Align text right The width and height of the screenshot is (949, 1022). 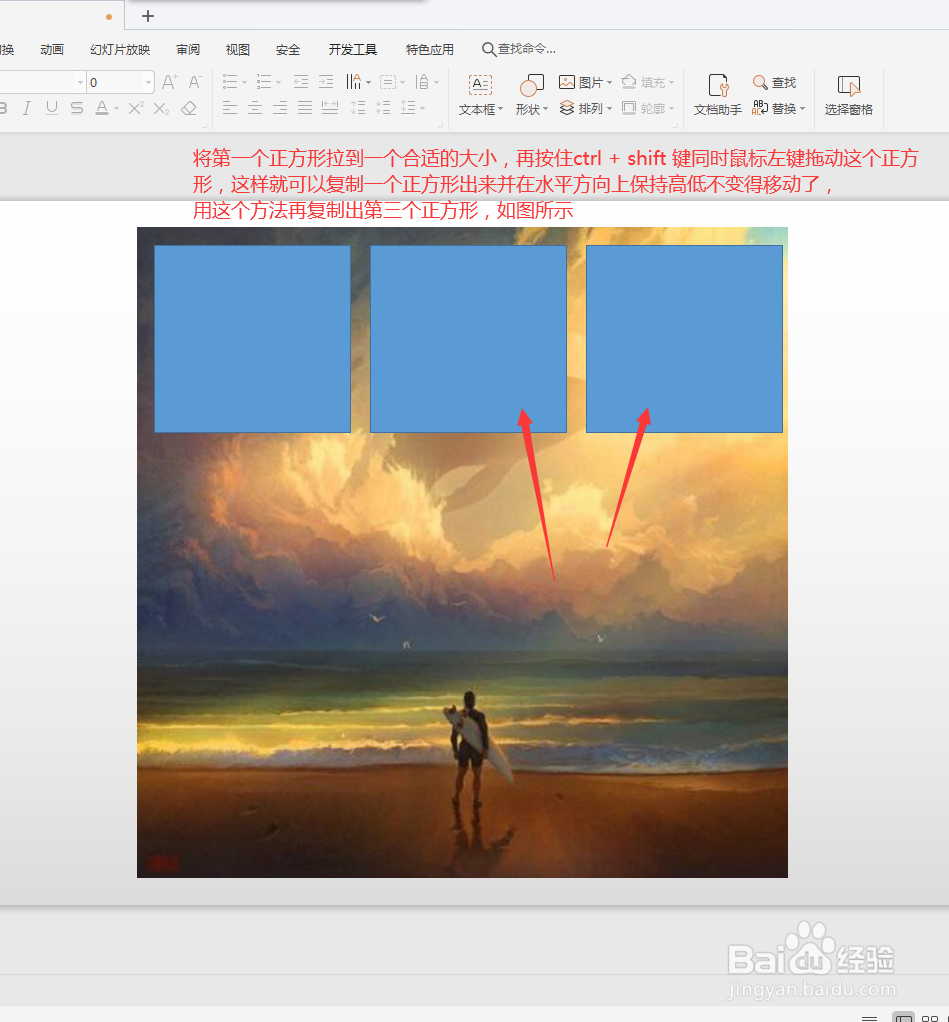(x=280, y=108)
